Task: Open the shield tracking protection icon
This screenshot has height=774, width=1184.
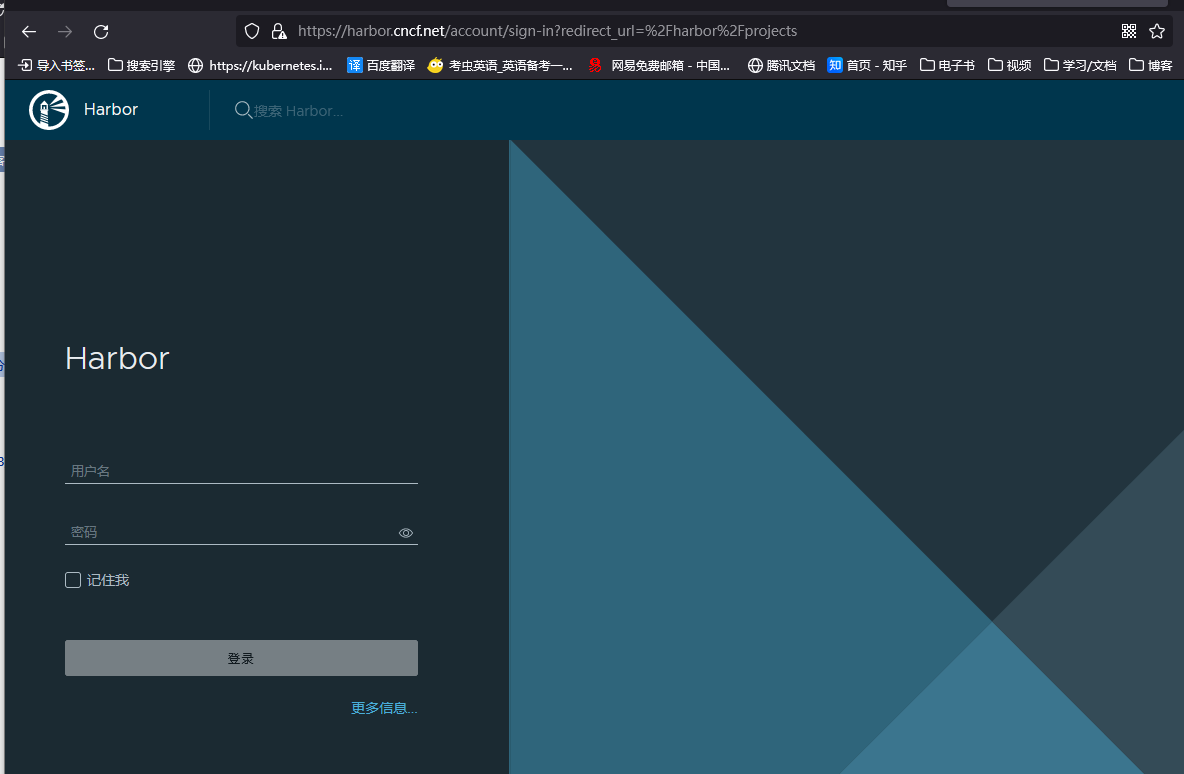Action: pyautogui.click(x=252, y=31)
